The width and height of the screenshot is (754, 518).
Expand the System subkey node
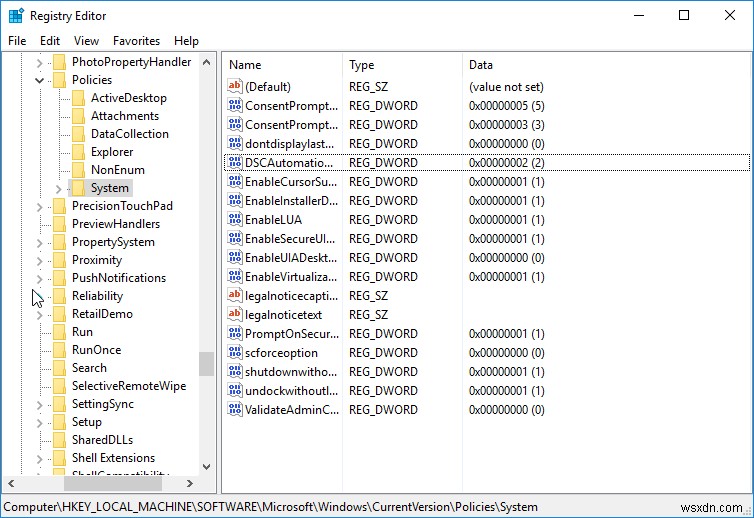point(59,189)
